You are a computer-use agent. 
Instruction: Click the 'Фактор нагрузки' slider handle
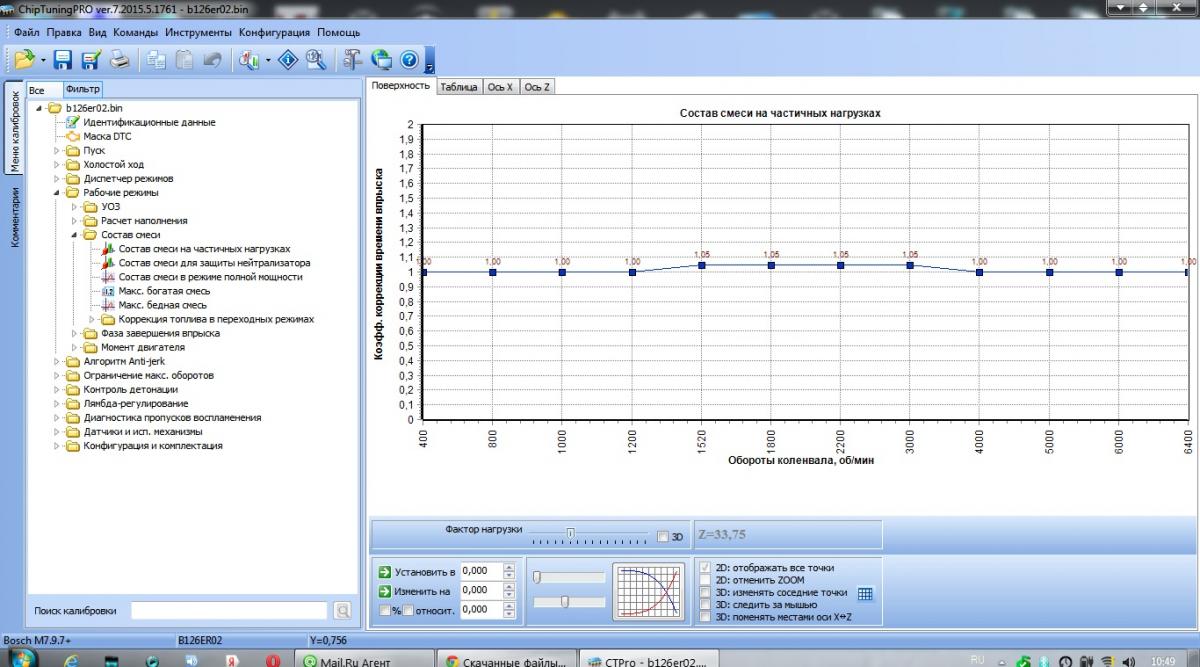pos(570,533)
